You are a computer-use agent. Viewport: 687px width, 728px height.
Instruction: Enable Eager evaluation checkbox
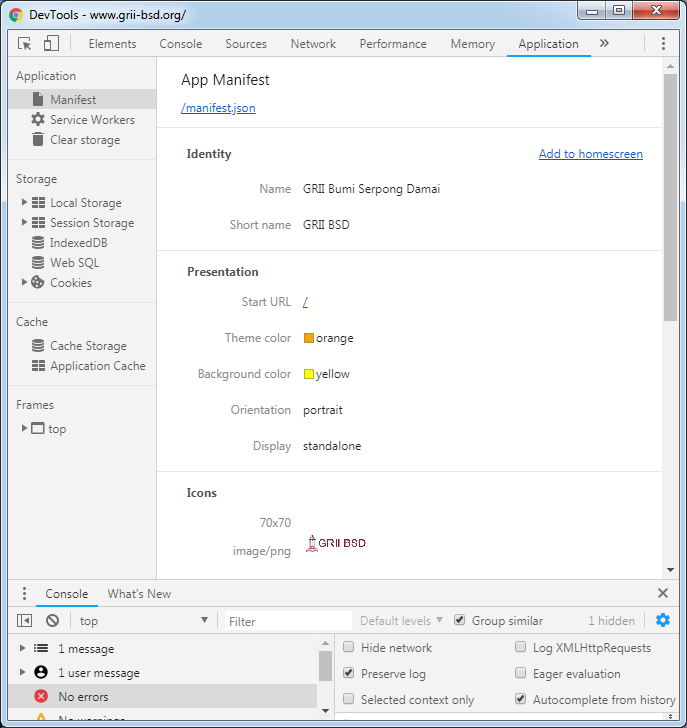pos(521,673)
